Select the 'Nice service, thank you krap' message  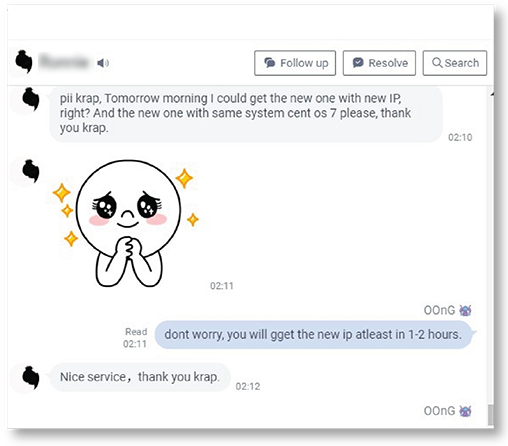pyautogui.click(x=140, y=377)
